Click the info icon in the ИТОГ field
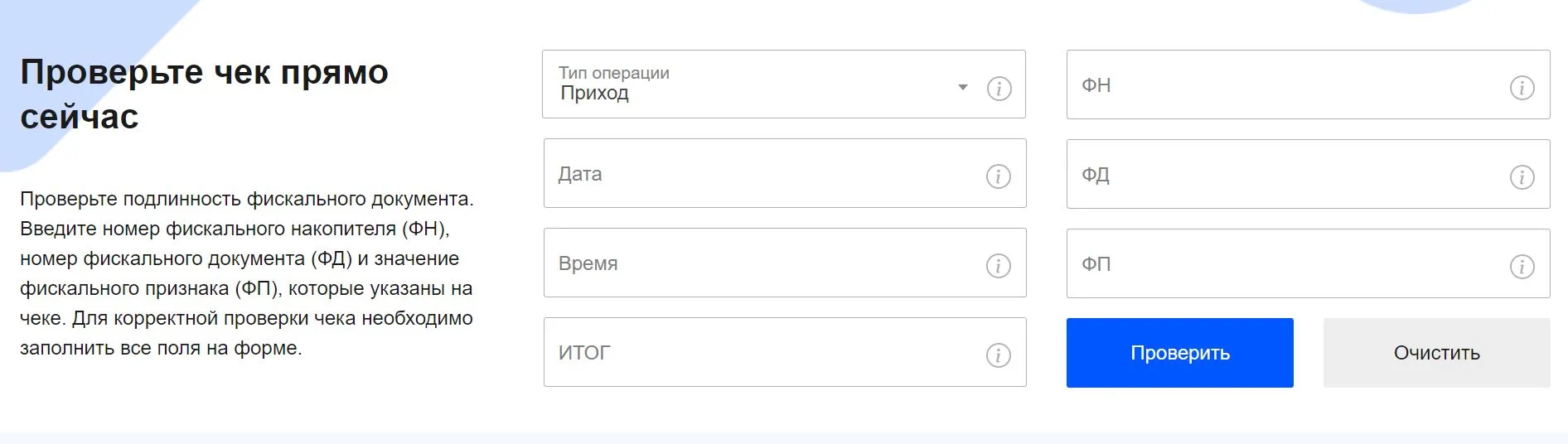This screenshot has height=444, width=1568. 998,355
